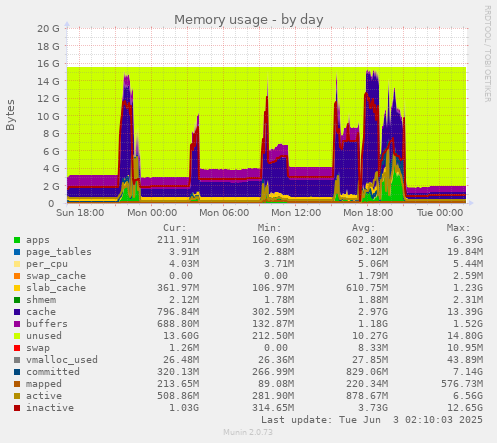Viewport: 497px width, 443px height.
Task: Click the green apps legend color swatch
Action: [17, 240]
